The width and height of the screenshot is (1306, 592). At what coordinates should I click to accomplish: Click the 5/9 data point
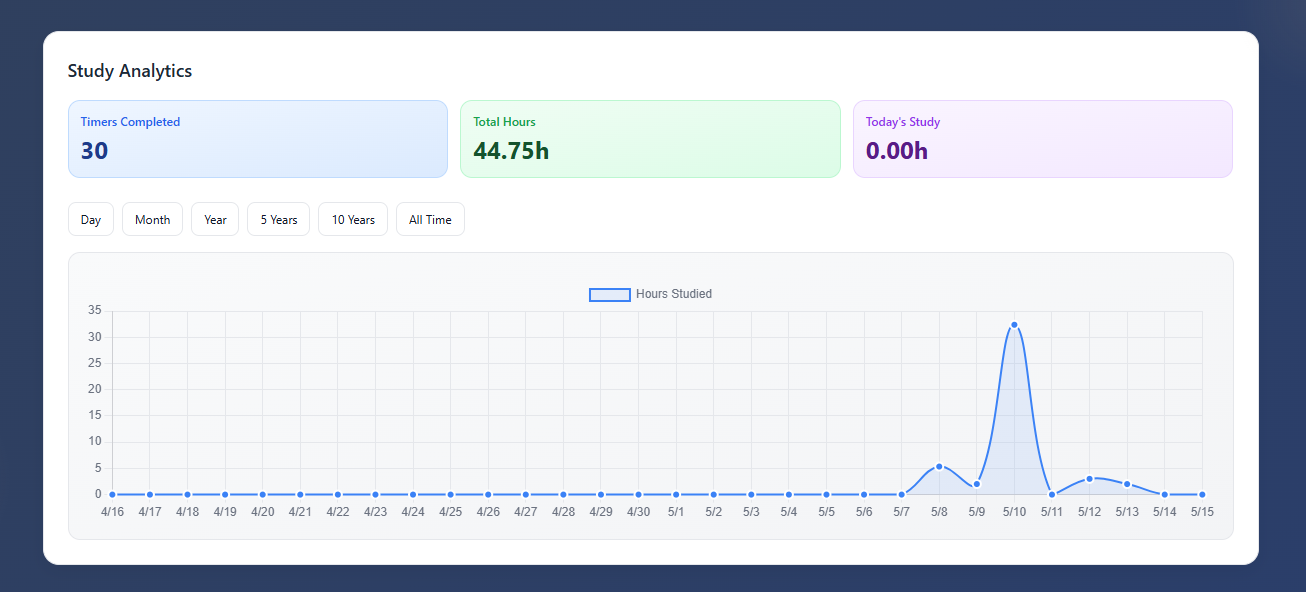[977, 484]
